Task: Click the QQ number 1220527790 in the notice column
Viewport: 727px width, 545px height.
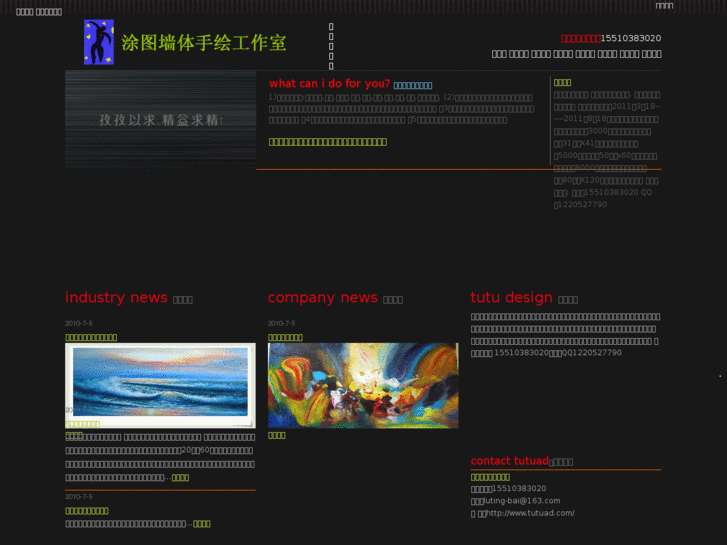Action: point(582,205)
